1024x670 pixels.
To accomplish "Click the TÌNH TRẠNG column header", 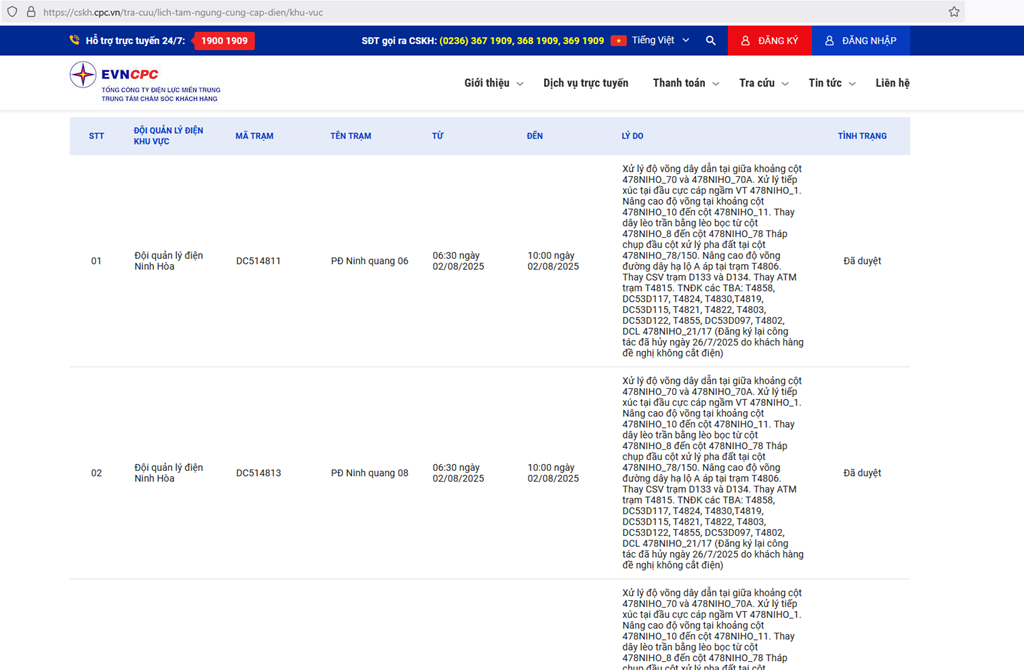I will (x=862, y=136).
